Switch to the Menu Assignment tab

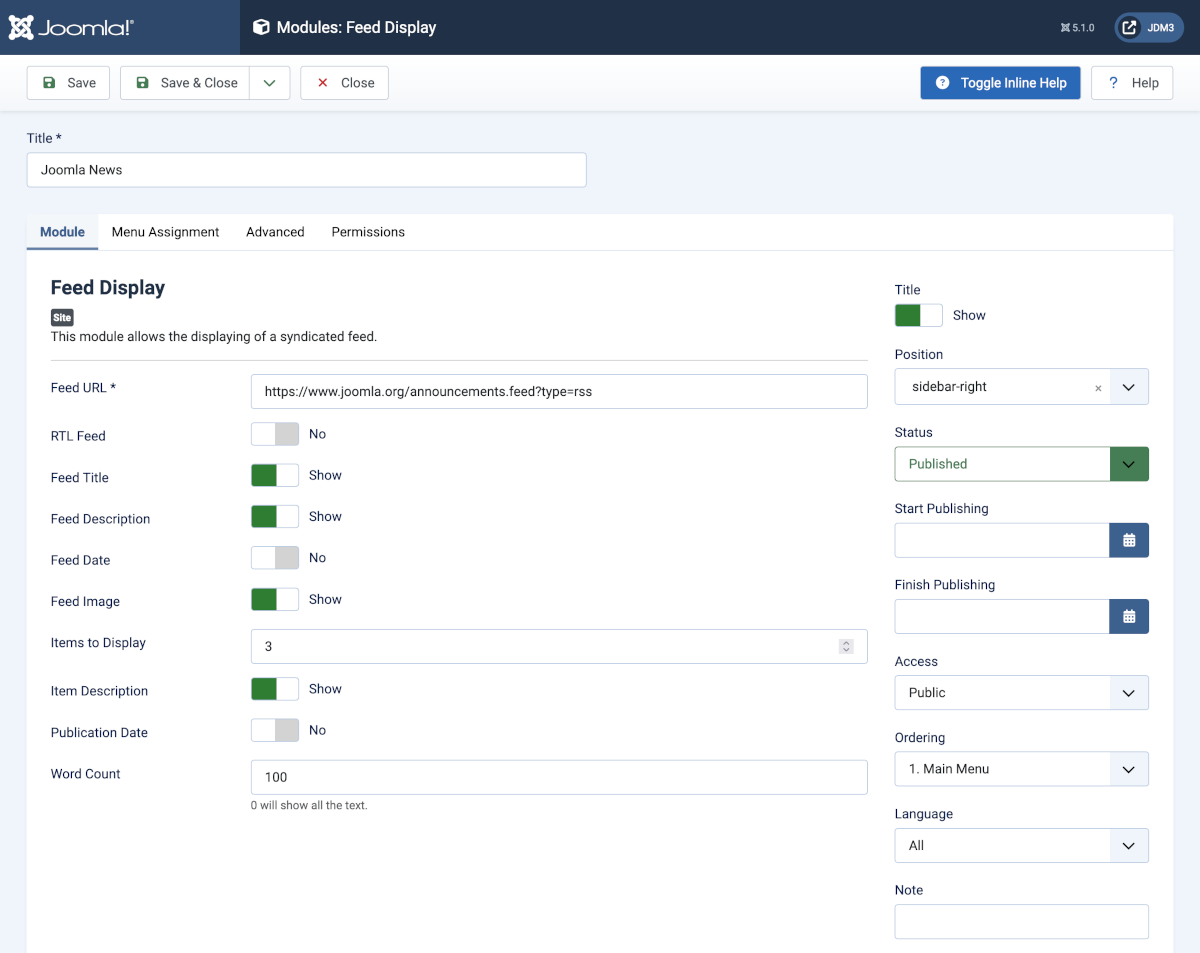click(x=165, y=232)
